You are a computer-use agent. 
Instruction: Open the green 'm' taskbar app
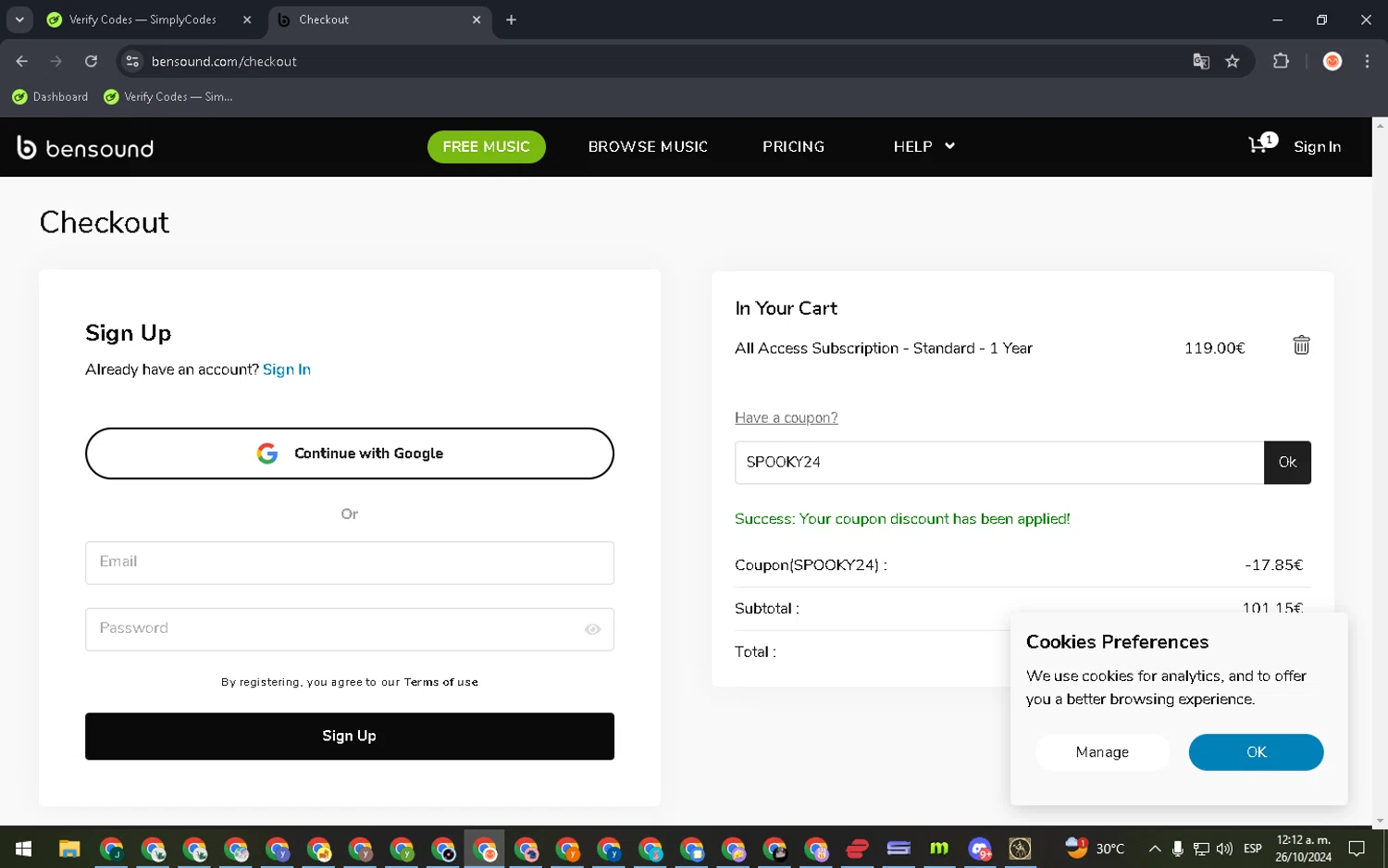(x=939, y=848)
